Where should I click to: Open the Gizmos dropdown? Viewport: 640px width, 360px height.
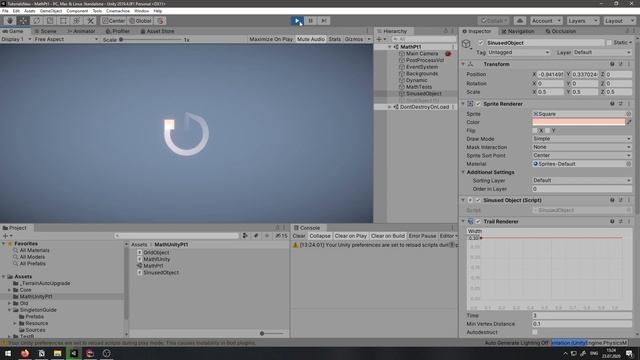(357, 39)
